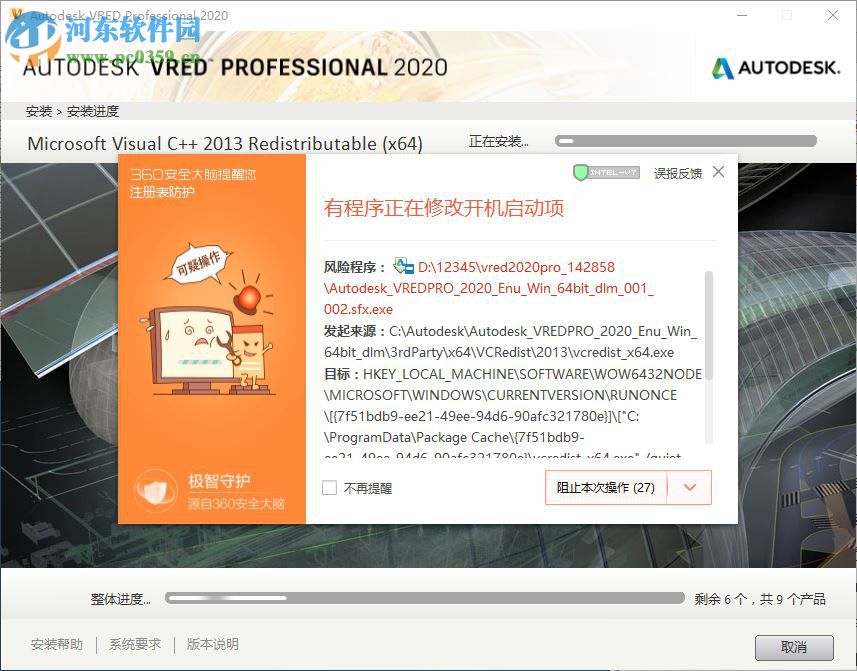The width and height of the screenshot is (857, 671).
Task: Click the Autodesk VRED Professional title icon
Action: coord(14,15)
